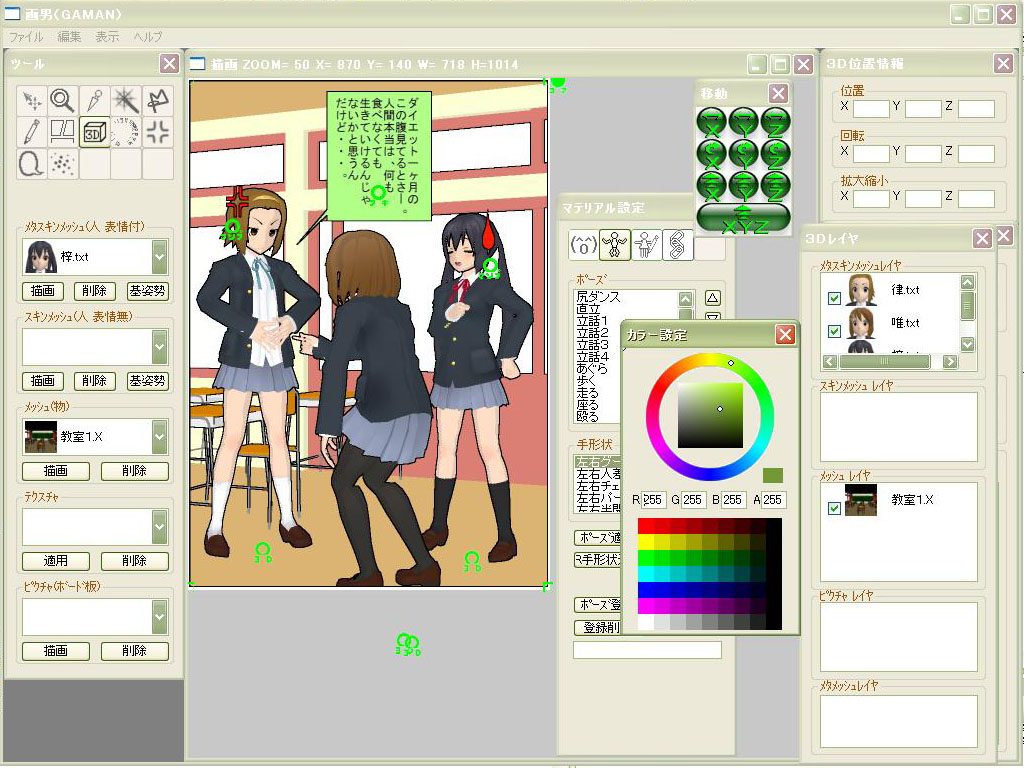The width and height of the screenshot is (1024, 768).
Task: Click the scale-Y green button
Action: (x=744, y=185)
